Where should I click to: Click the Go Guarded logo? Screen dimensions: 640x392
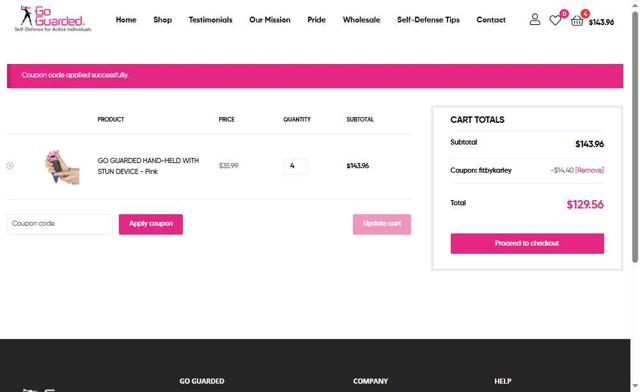(x=53, y=19)
